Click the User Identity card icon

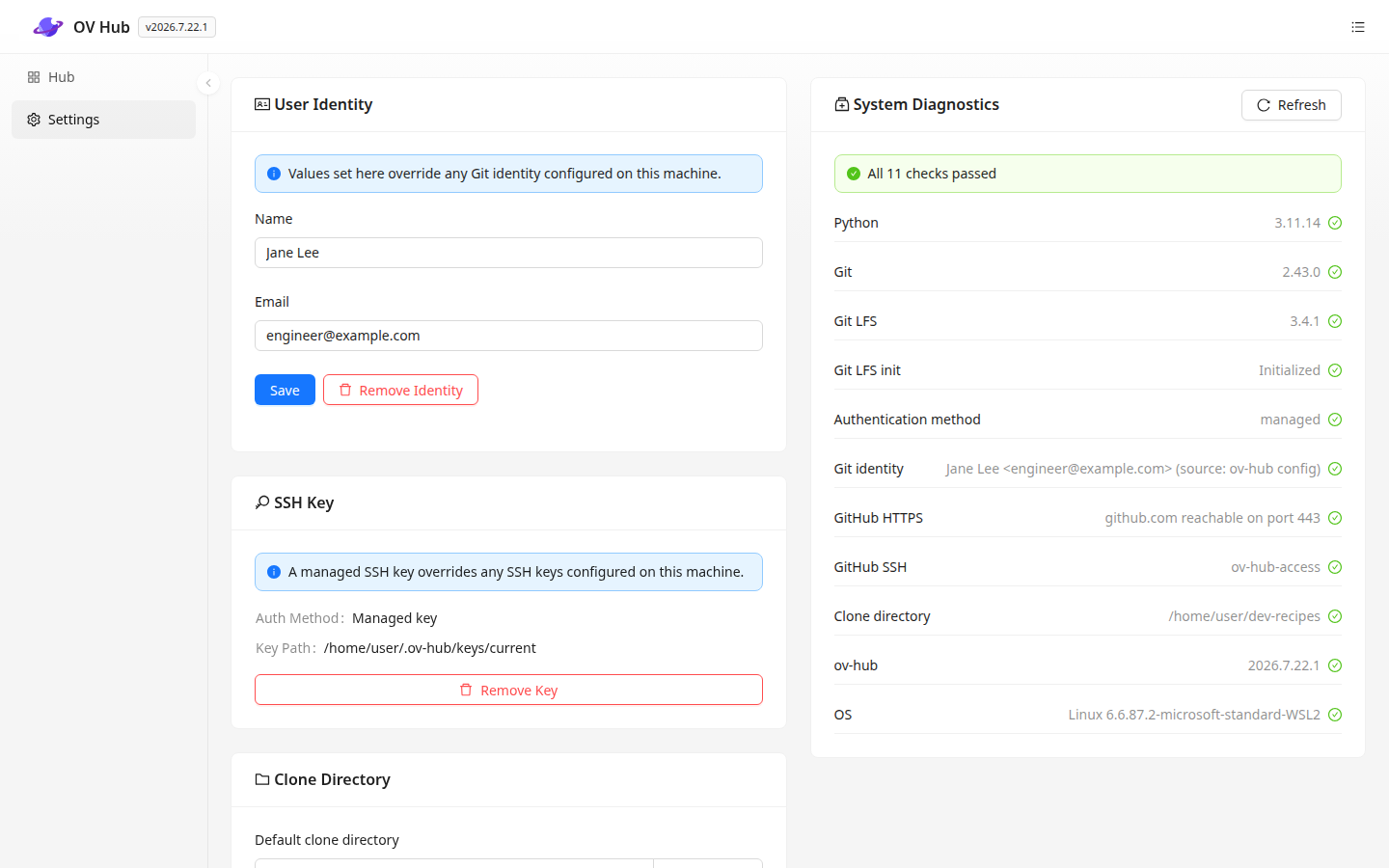tap(262, 104)
